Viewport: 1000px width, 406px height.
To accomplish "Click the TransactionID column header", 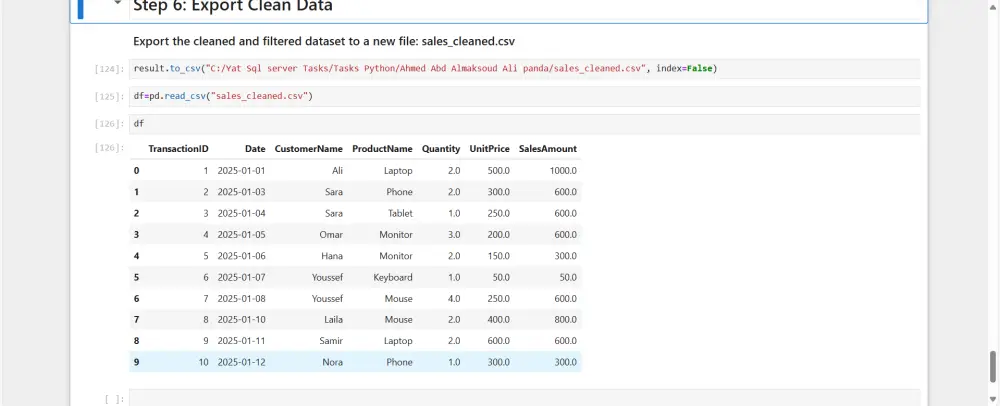I will [x=178, y=149].
